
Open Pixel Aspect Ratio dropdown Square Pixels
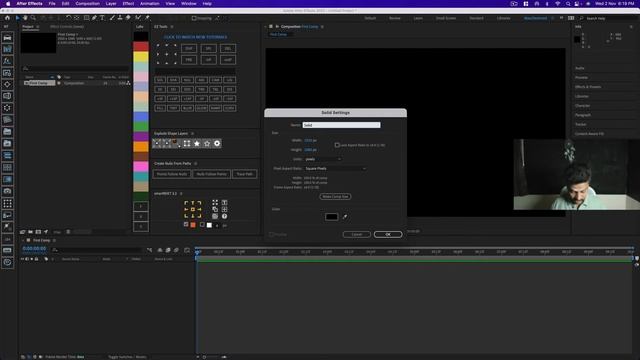point(335,169)
